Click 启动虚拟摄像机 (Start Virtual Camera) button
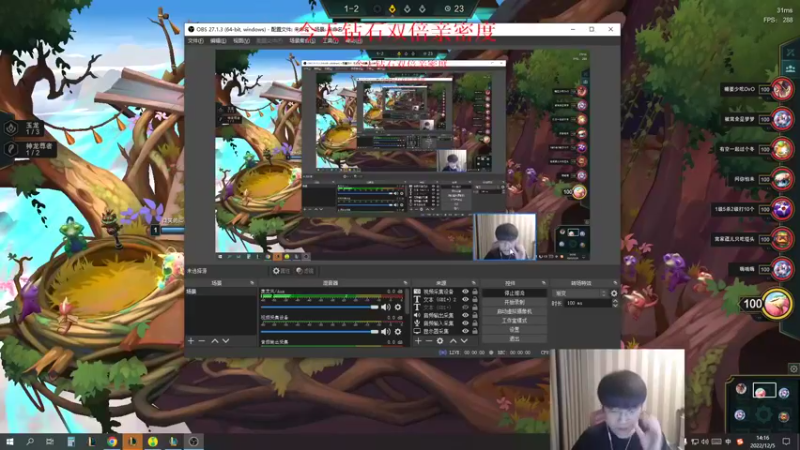 coord(514,311)
